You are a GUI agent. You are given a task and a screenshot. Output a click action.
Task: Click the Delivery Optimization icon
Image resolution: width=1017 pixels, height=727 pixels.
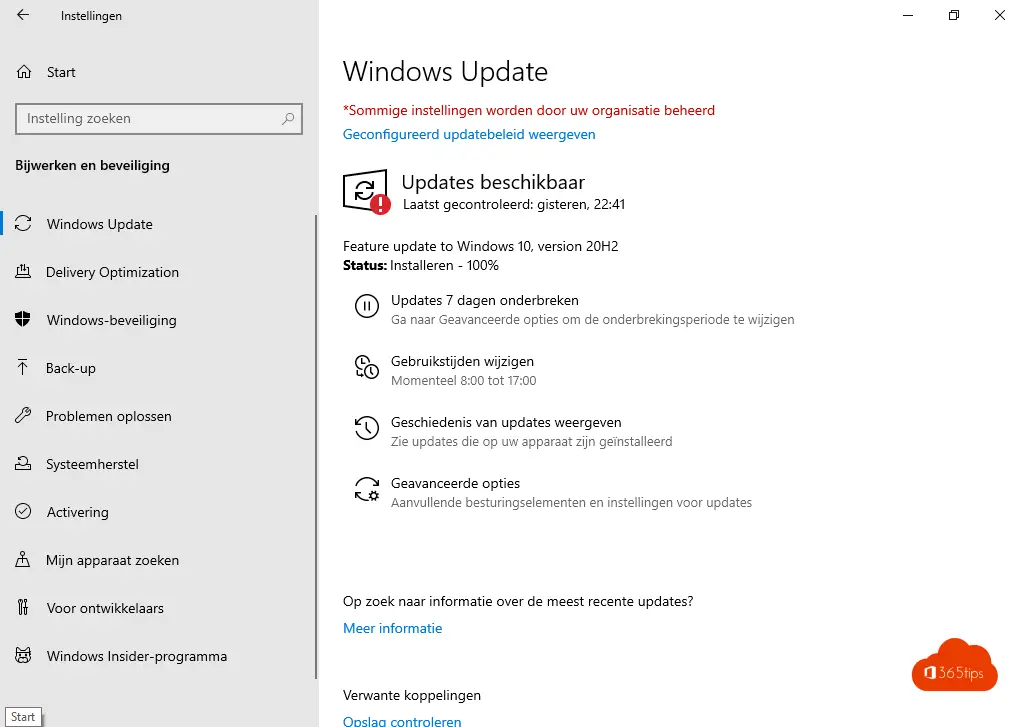click(23, 272)
